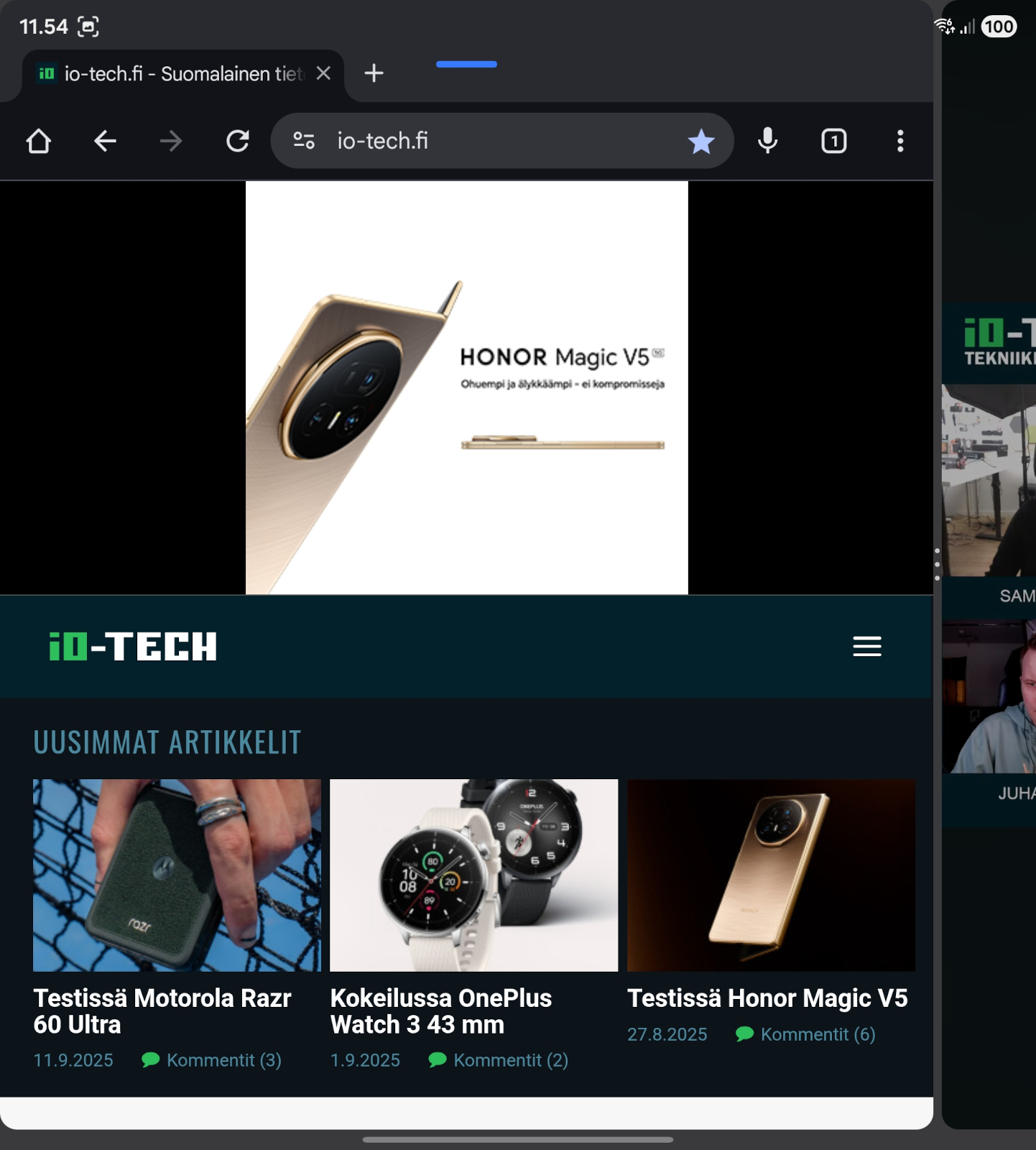Open the Honor Magic V5 advertisement banner
The height and width of the screenshot is (1150, 1036).
467,387
